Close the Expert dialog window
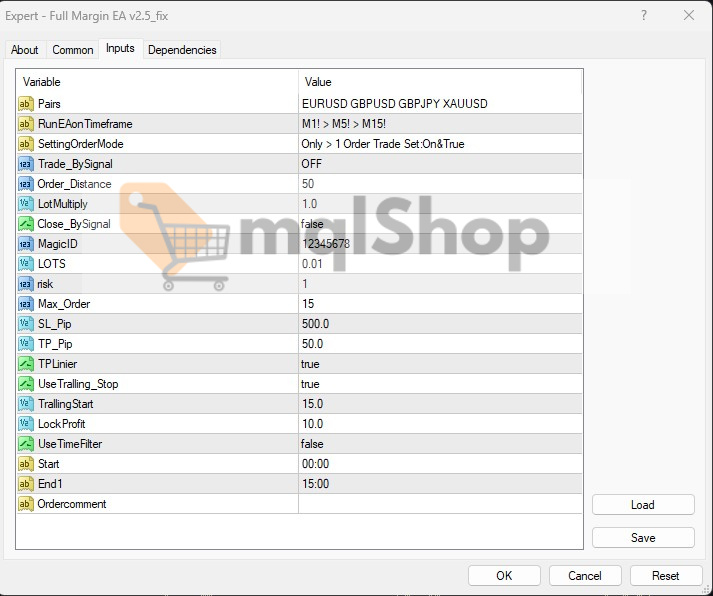 click(x=689, y=15)
